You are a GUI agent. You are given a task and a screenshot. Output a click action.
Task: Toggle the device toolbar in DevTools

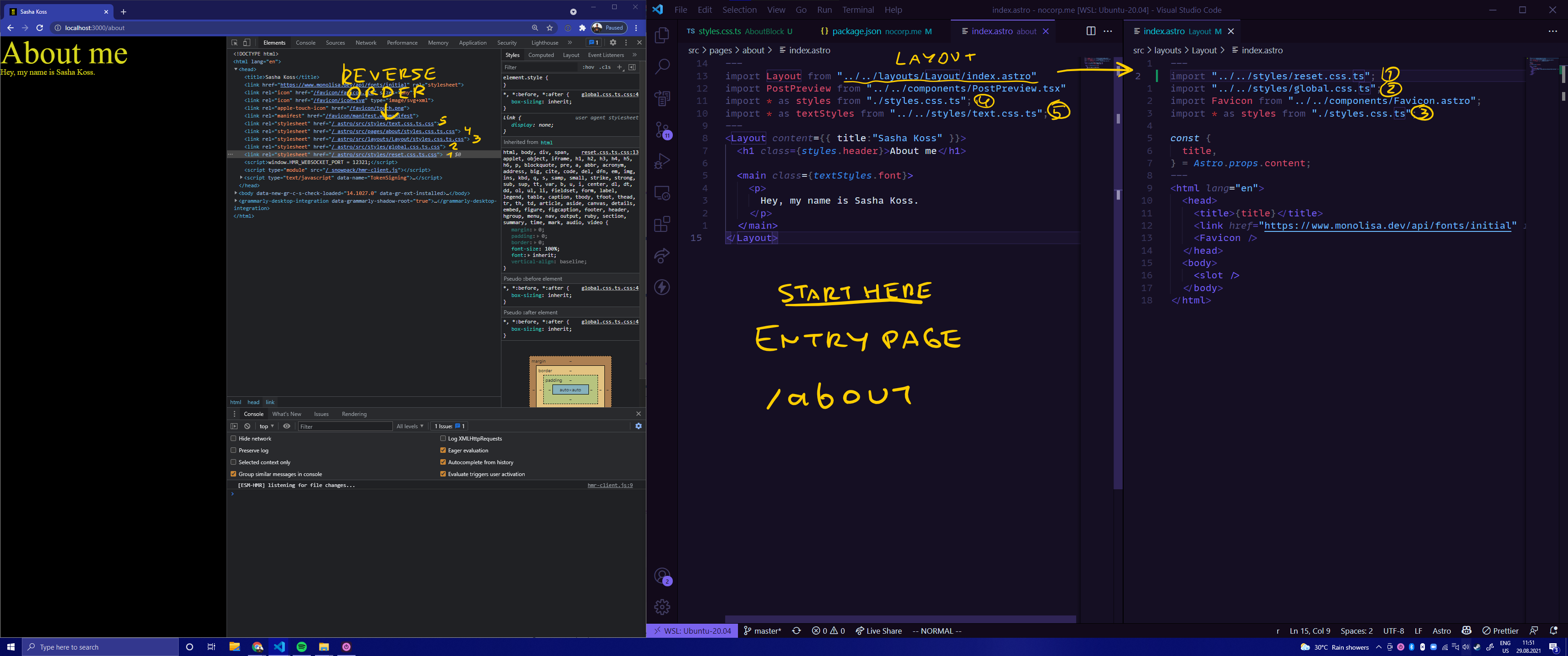coord(246,43)
